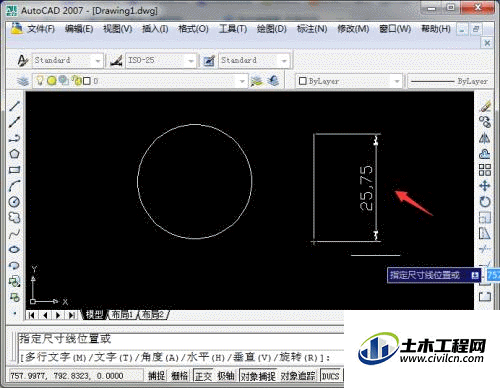Switch to the 布局2 tab
The width and height of the screenshot is (500, 388).
click(x=153, y=315)
